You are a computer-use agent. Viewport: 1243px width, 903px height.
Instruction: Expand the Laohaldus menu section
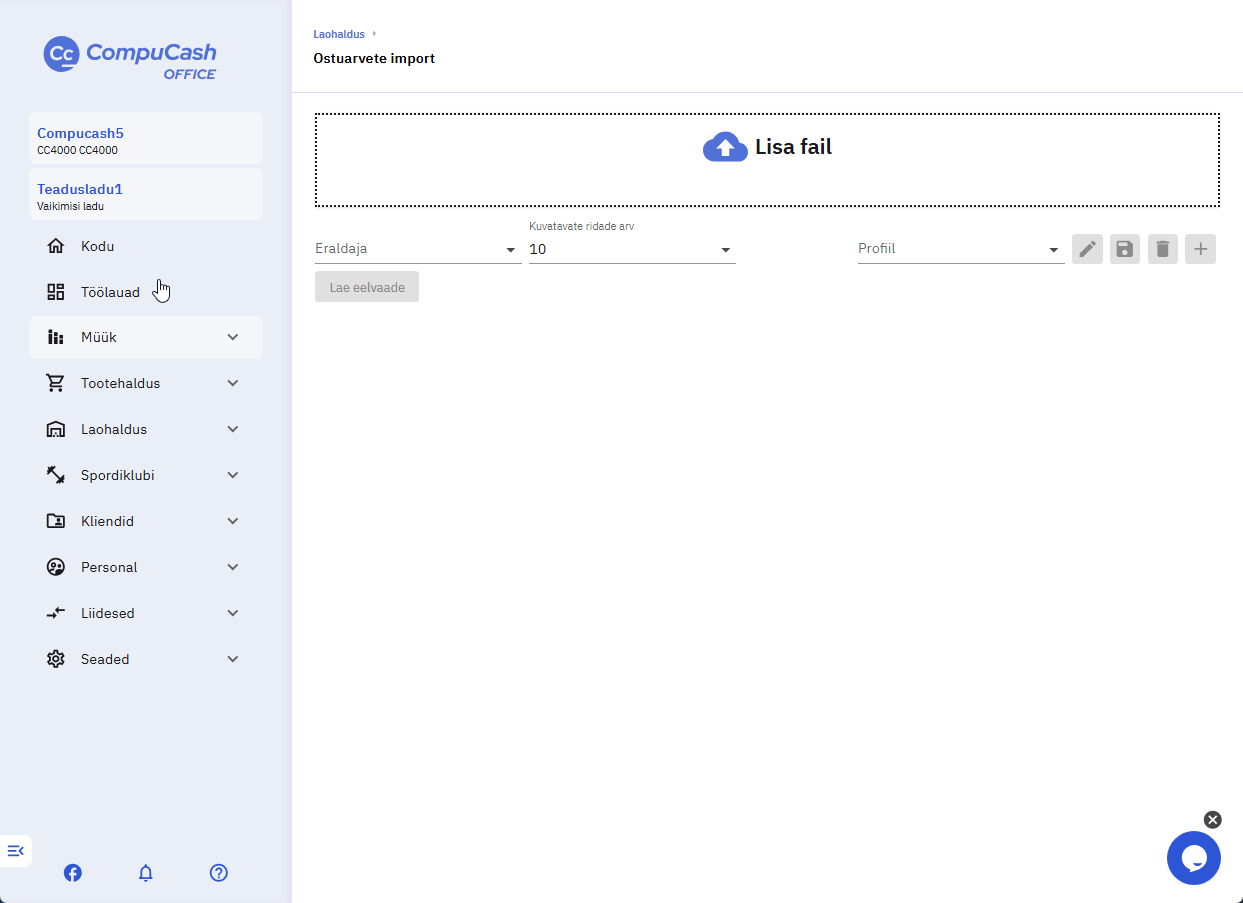coord(146,429)
